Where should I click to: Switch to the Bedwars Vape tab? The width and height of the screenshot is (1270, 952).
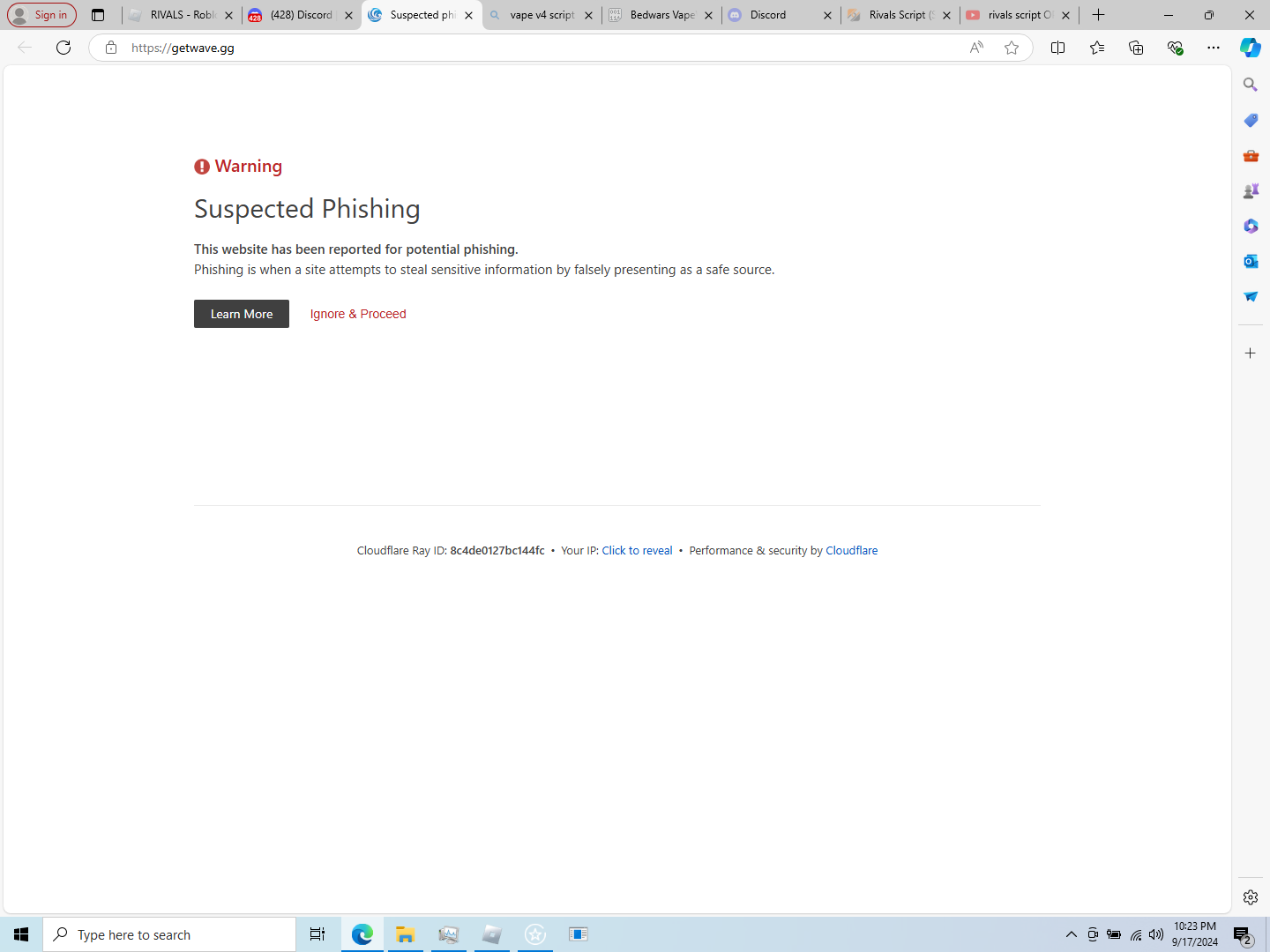(x=661, y=15)
